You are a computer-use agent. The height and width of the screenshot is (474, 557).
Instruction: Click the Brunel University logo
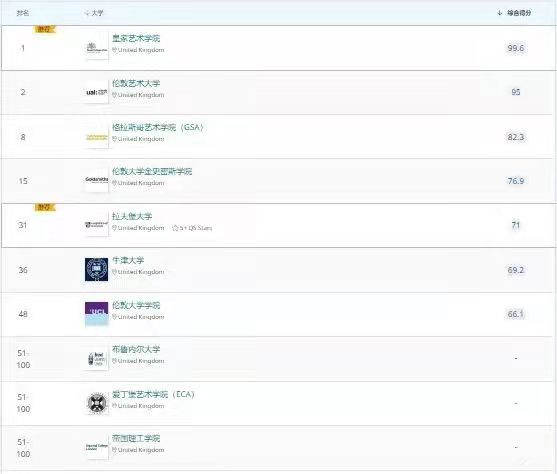point(97,359)
